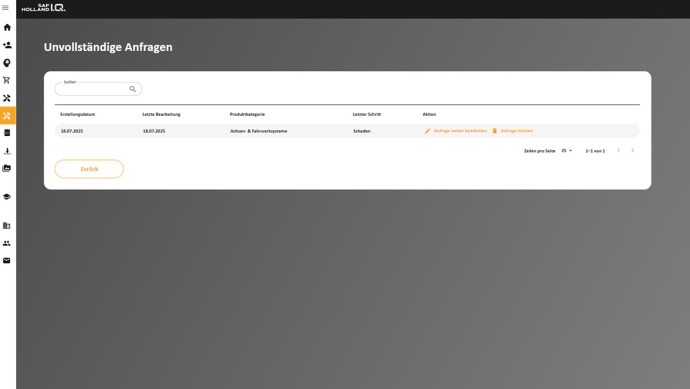The height and width of the screenshot is (389, 690).
Task: Click the SAF Holland I.Q. logo
Action: tap(44, 7)
